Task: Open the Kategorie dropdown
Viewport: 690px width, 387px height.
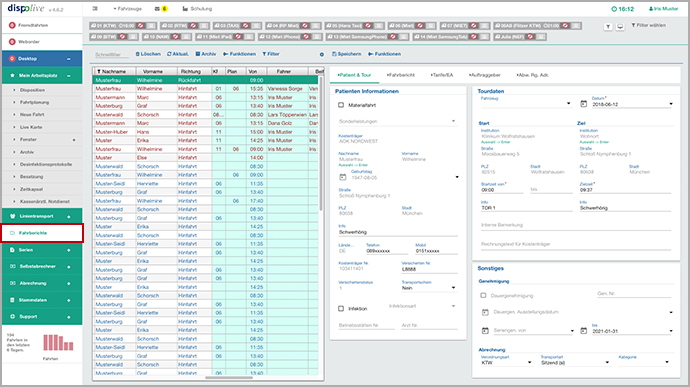Action: point(644,362)
